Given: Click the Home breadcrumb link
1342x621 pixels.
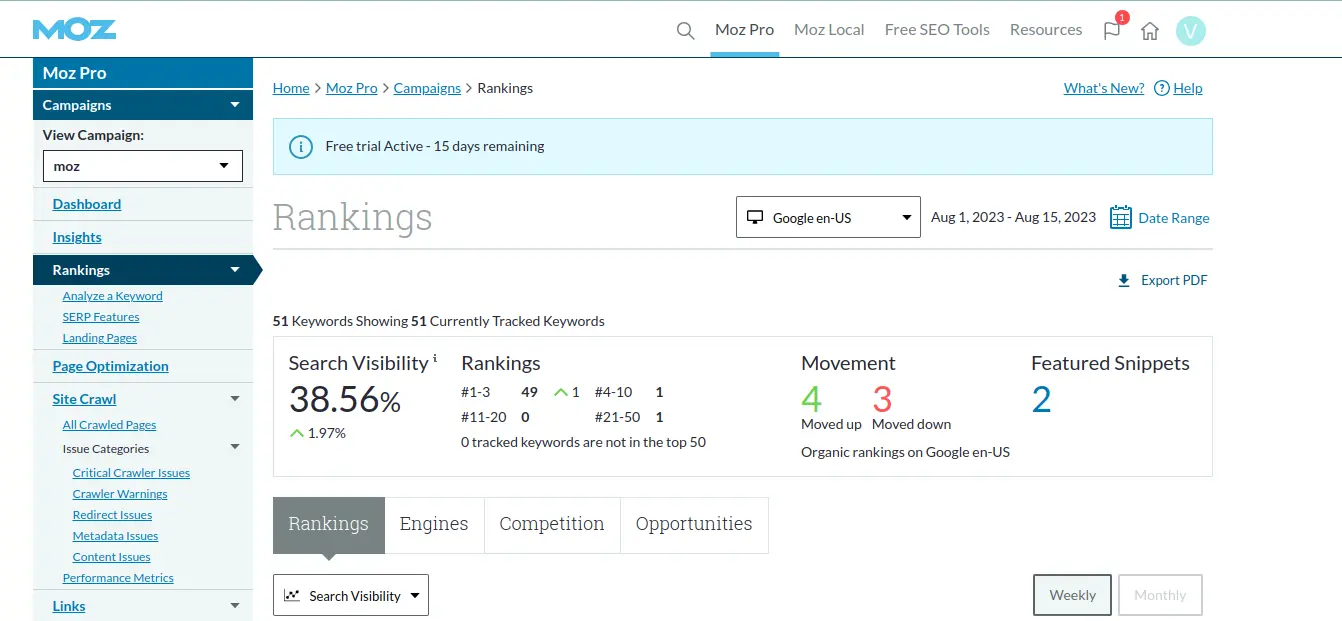Looking at the screenshot, I should [291, 88].
